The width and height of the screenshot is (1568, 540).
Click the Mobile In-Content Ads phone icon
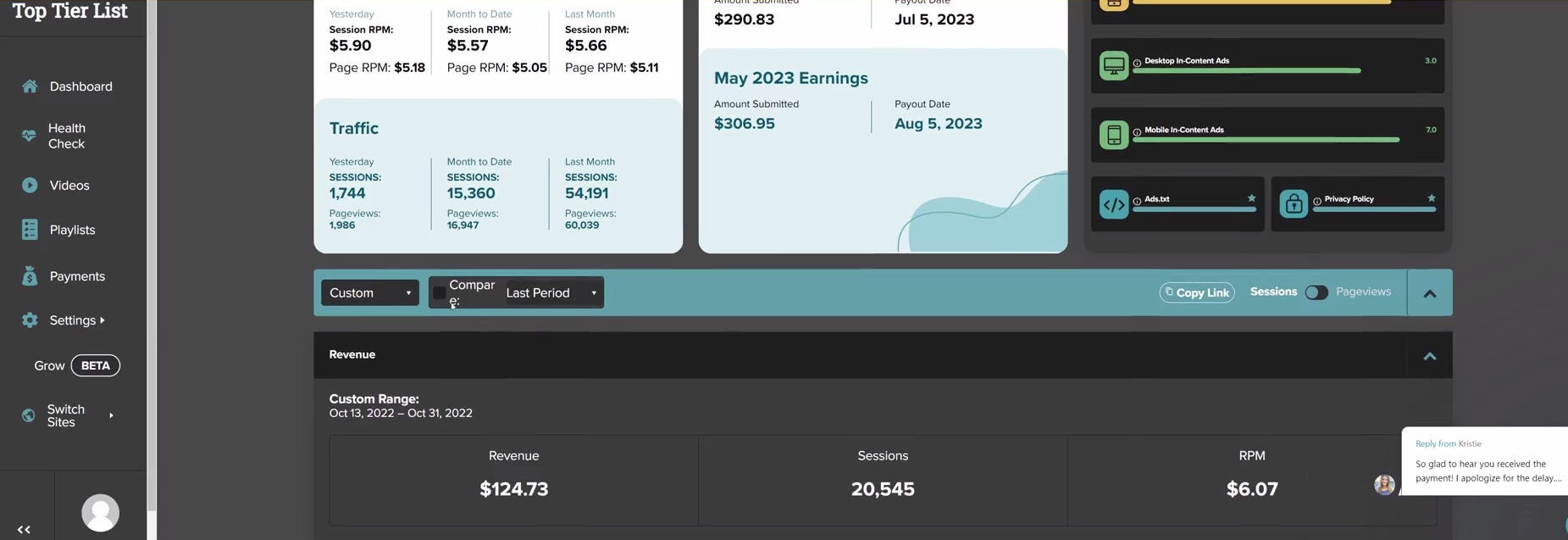[x=1114, y=135]
